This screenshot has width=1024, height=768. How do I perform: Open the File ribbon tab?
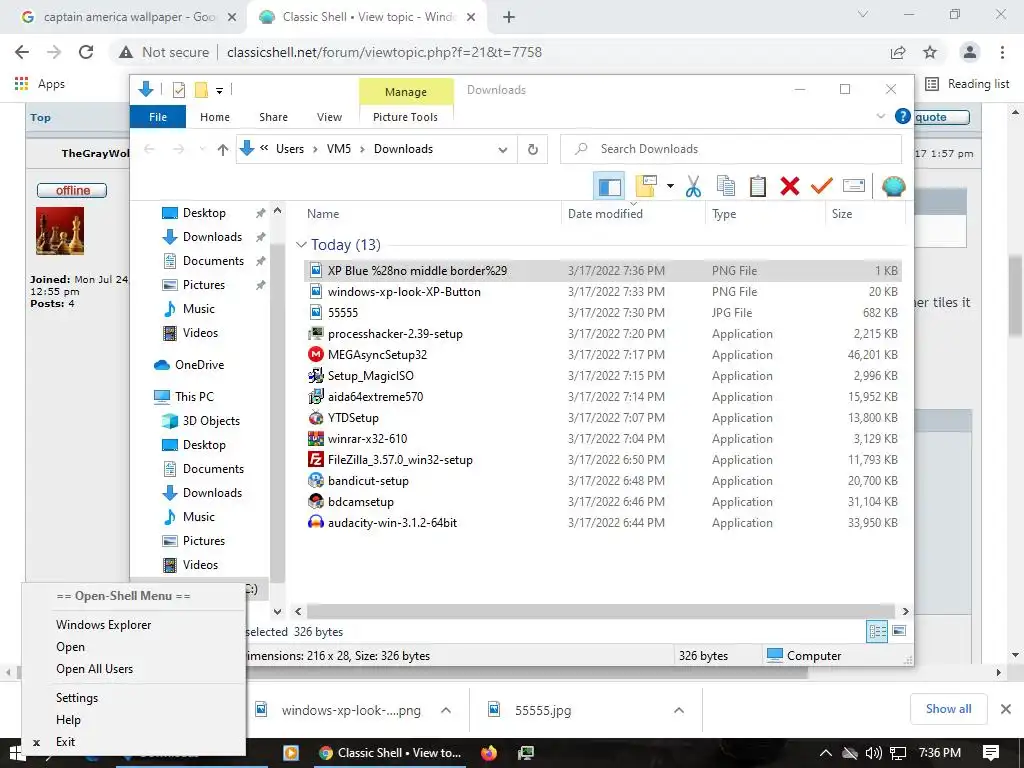(x=158, y=117)
